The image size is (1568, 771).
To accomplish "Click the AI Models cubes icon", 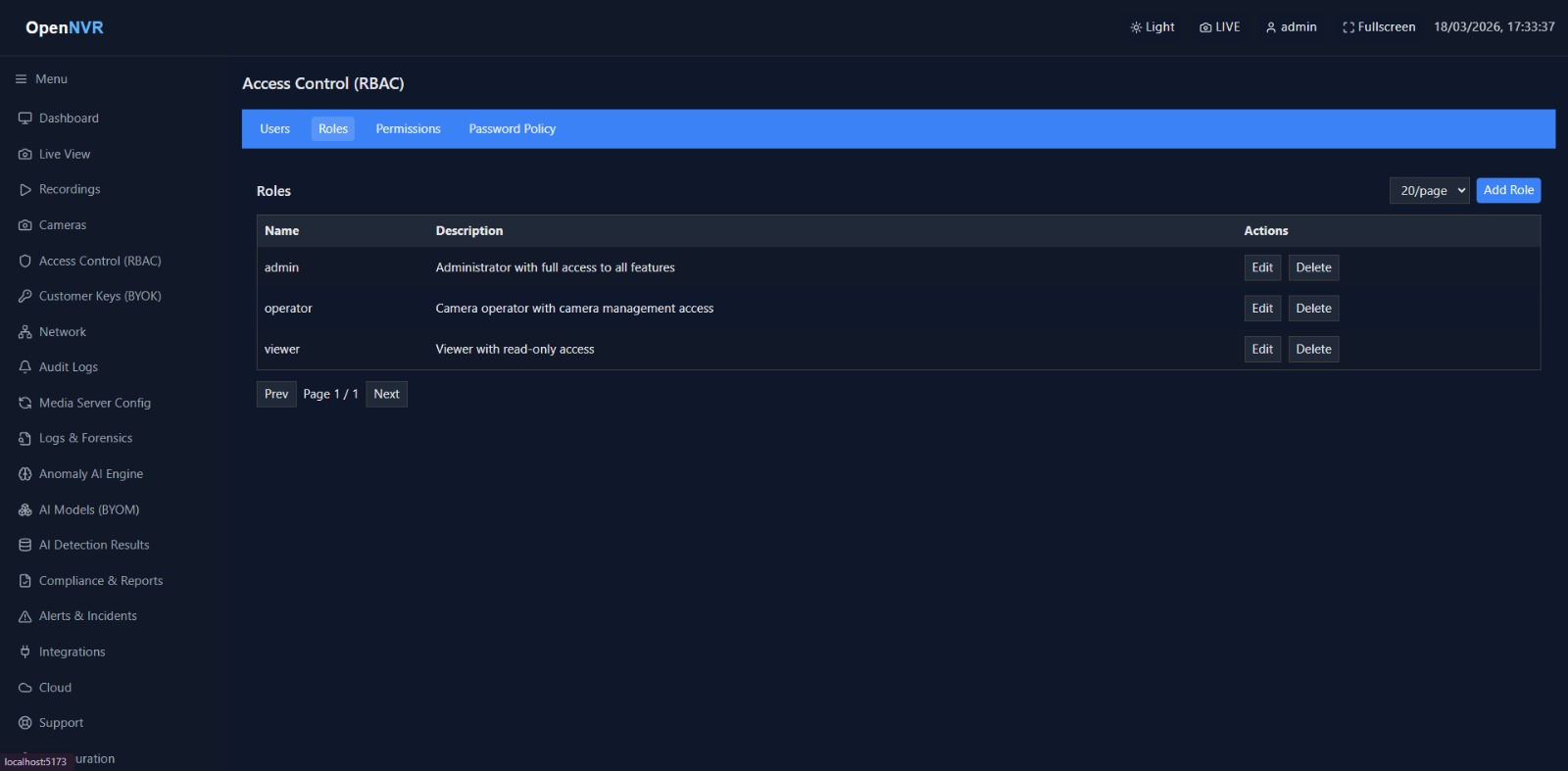I will 25,510.
